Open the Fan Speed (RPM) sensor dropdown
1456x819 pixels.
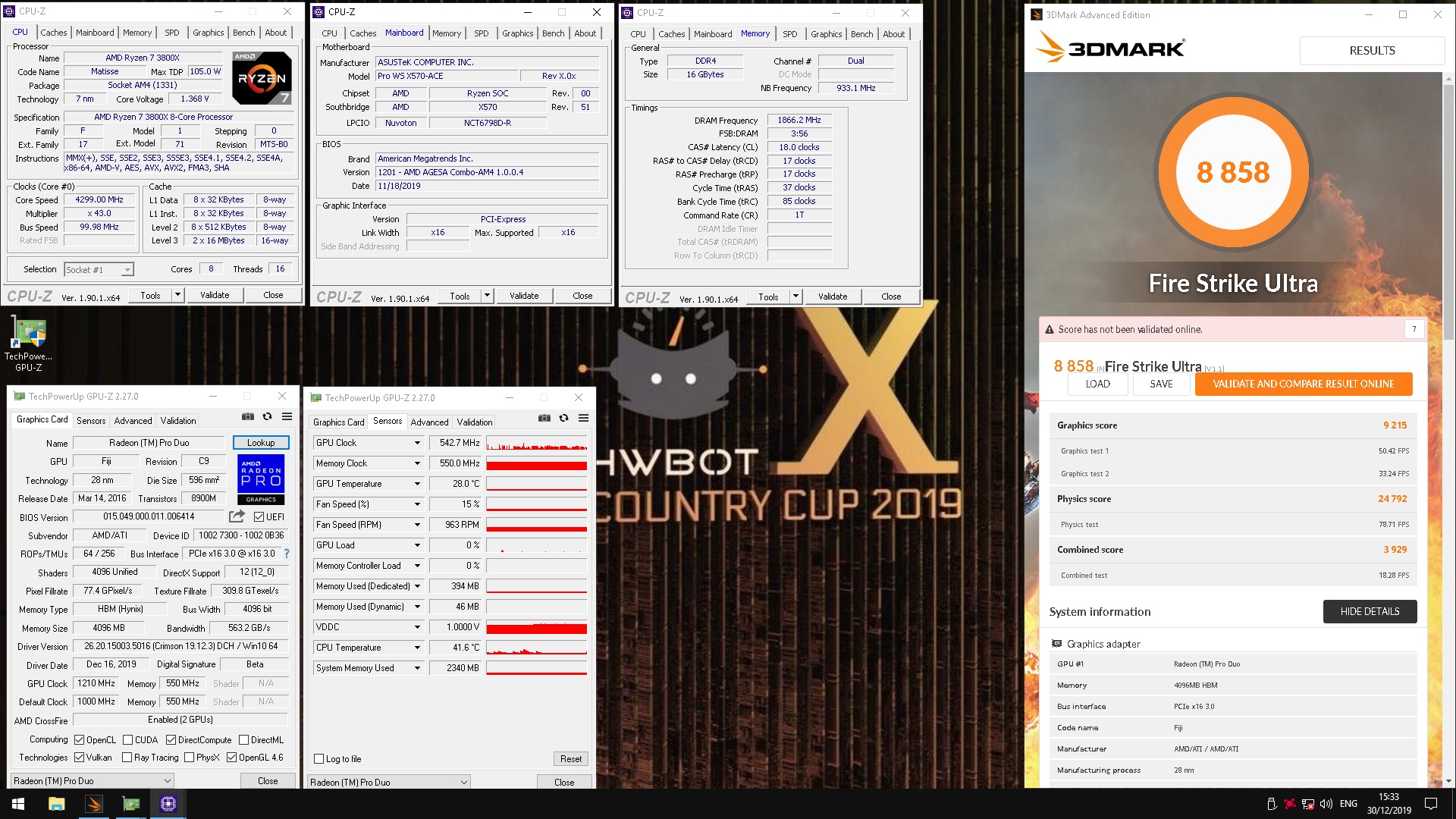(417, 525)
